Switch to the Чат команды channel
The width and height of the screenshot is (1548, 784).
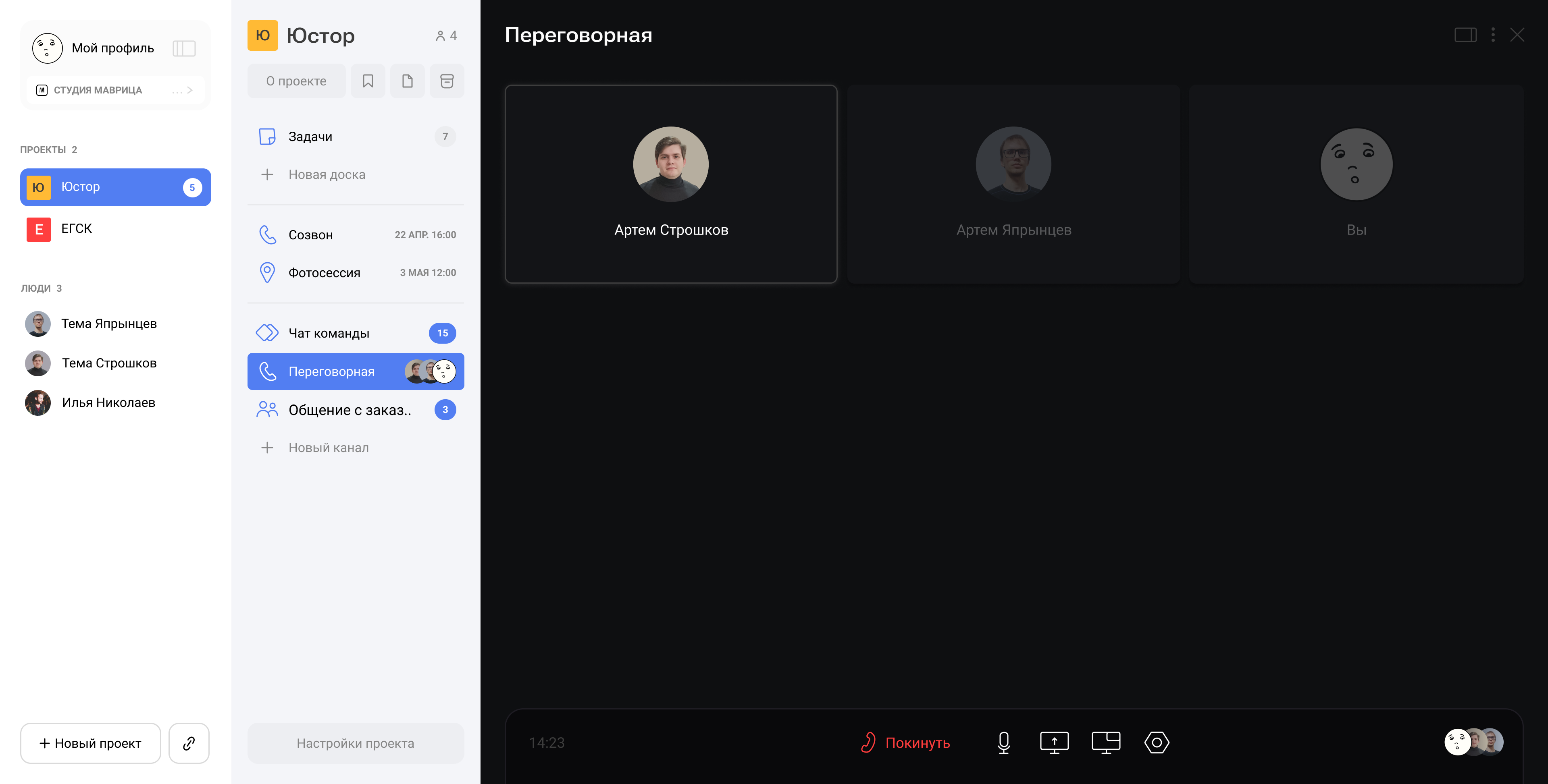(x=328, y=332)
